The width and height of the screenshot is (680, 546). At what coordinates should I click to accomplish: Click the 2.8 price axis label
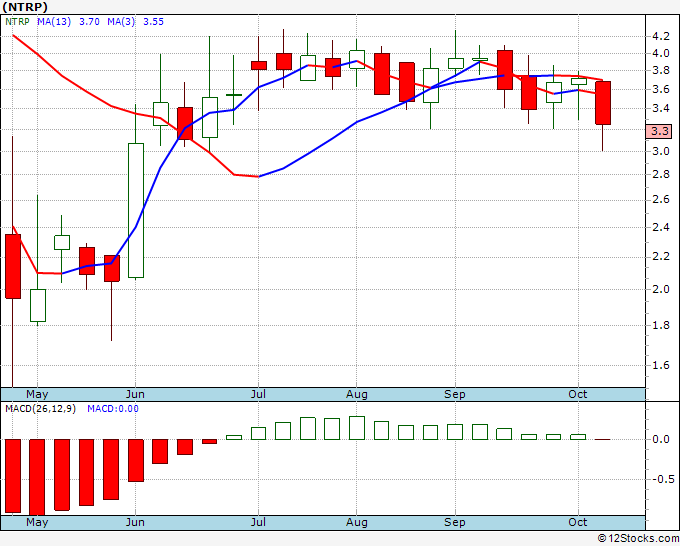tap(660, 174)
